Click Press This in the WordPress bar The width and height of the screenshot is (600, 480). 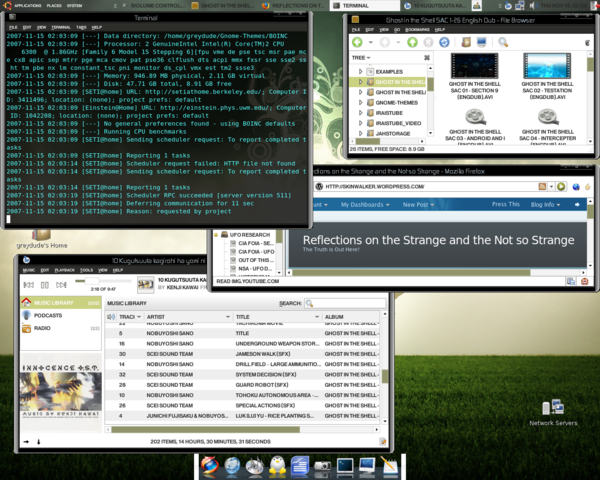[505, 204]
